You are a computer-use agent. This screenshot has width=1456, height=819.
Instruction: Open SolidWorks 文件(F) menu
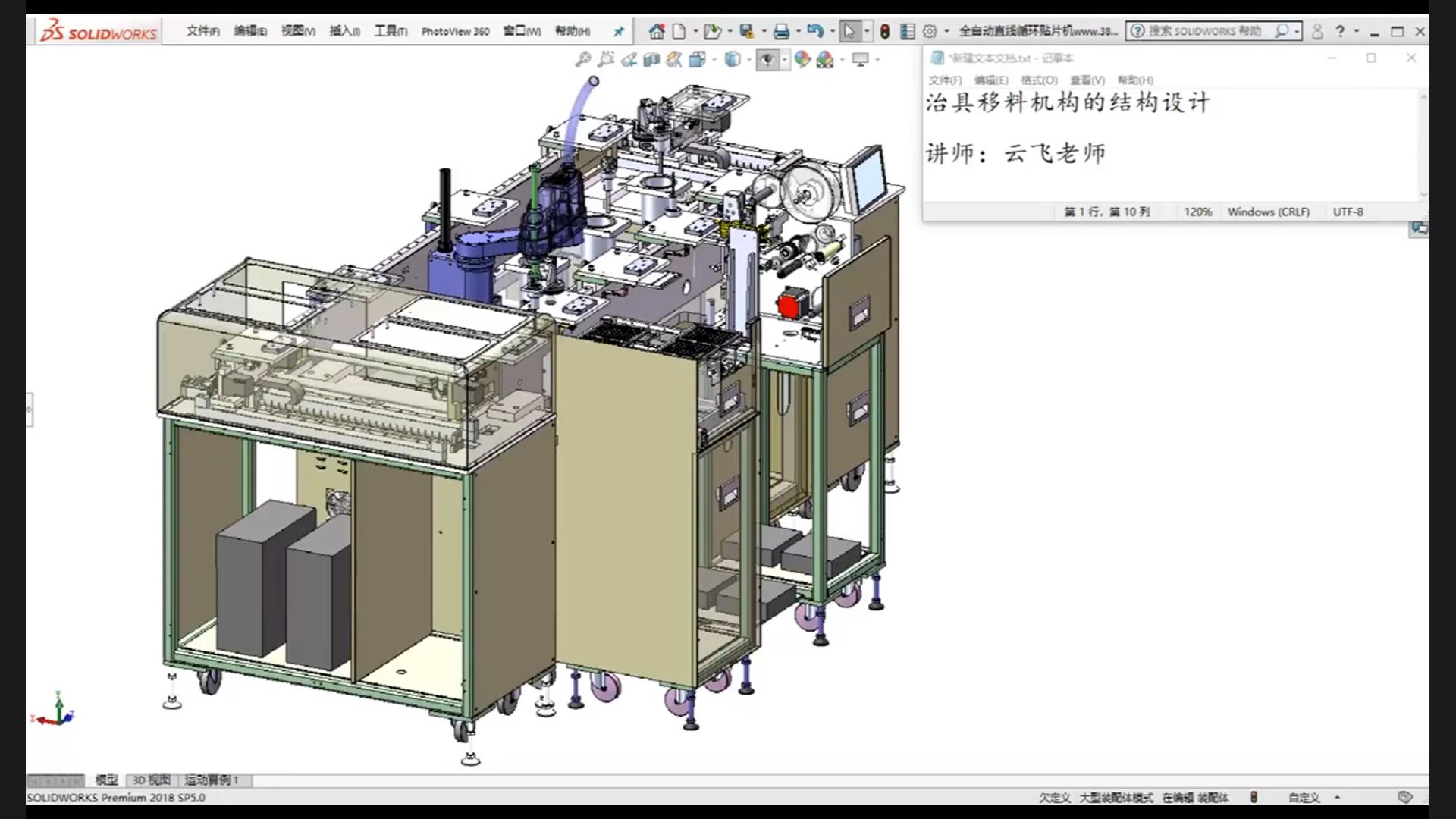click(202, 31)
